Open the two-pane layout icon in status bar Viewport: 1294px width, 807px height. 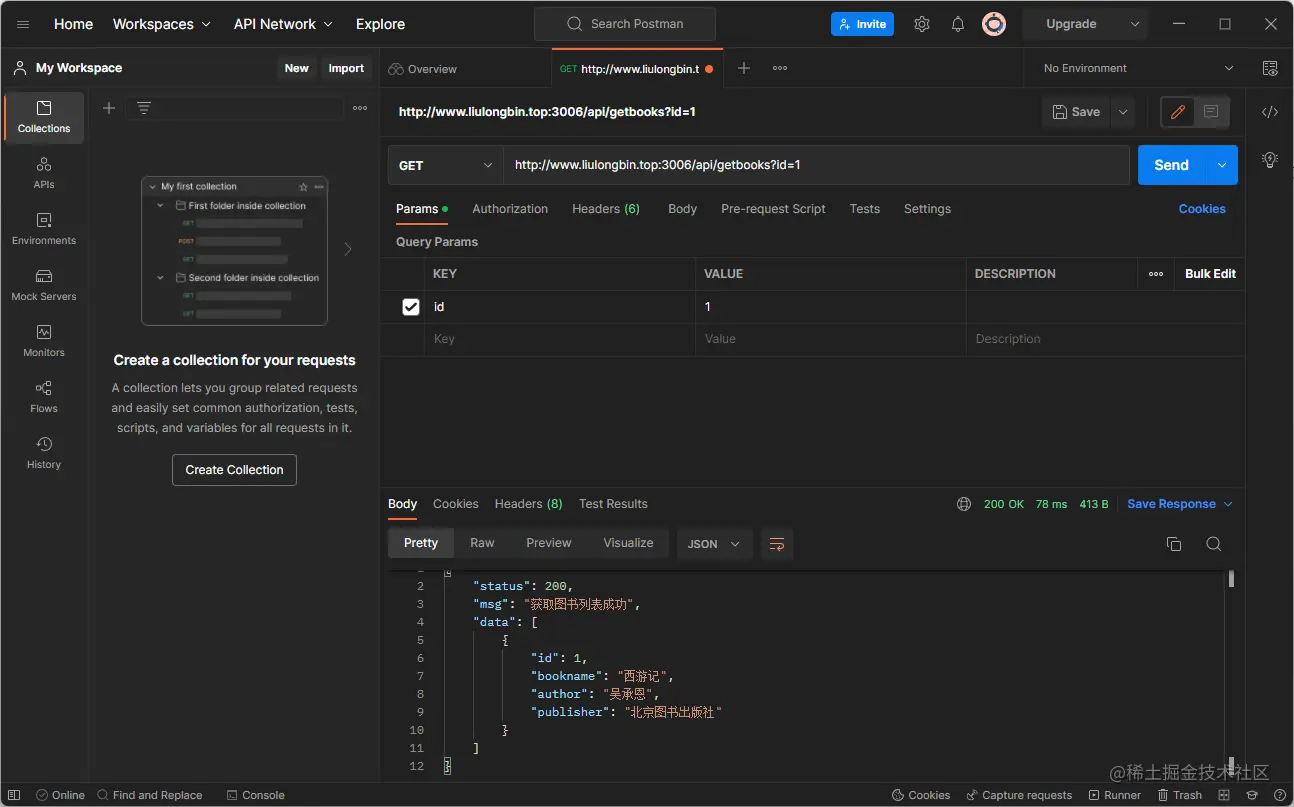coord(1224,795)
